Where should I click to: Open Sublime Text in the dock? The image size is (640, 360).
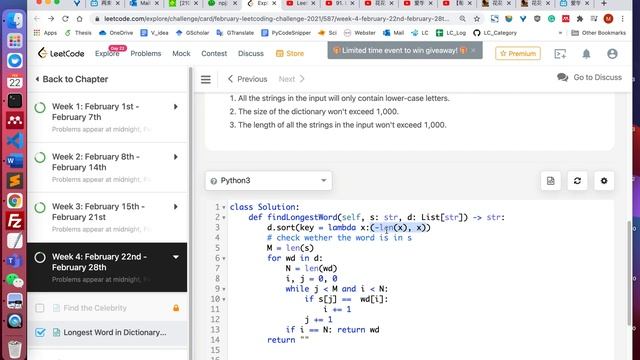15,180
